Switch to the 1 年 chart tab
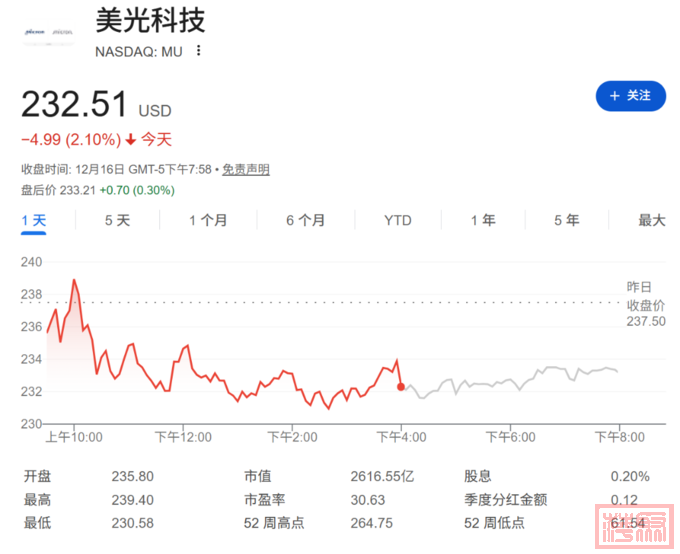Image resolution: width=680 pixels, height=554 pixels. click(x=483, y=220)
